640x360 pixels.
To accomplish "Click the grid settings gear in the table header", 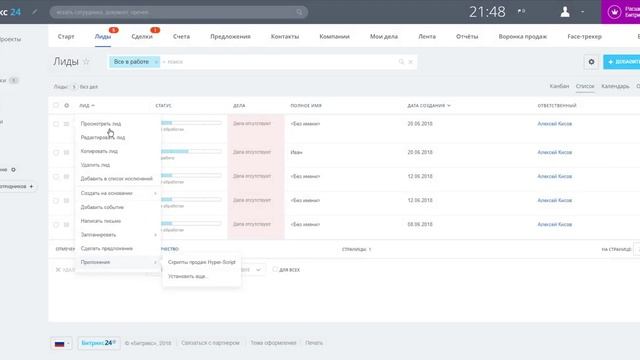I will [67, 105].
